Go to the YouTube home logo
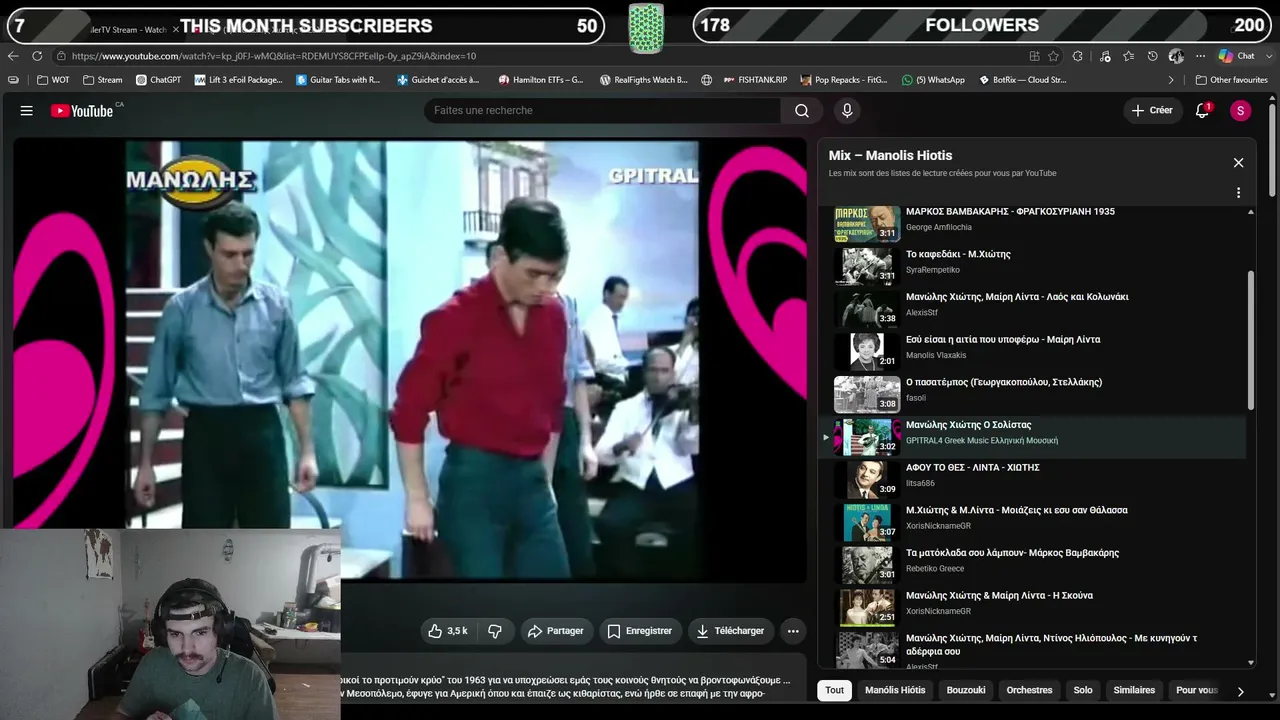This screenshot has width=1280, height=720. [83, 111]
